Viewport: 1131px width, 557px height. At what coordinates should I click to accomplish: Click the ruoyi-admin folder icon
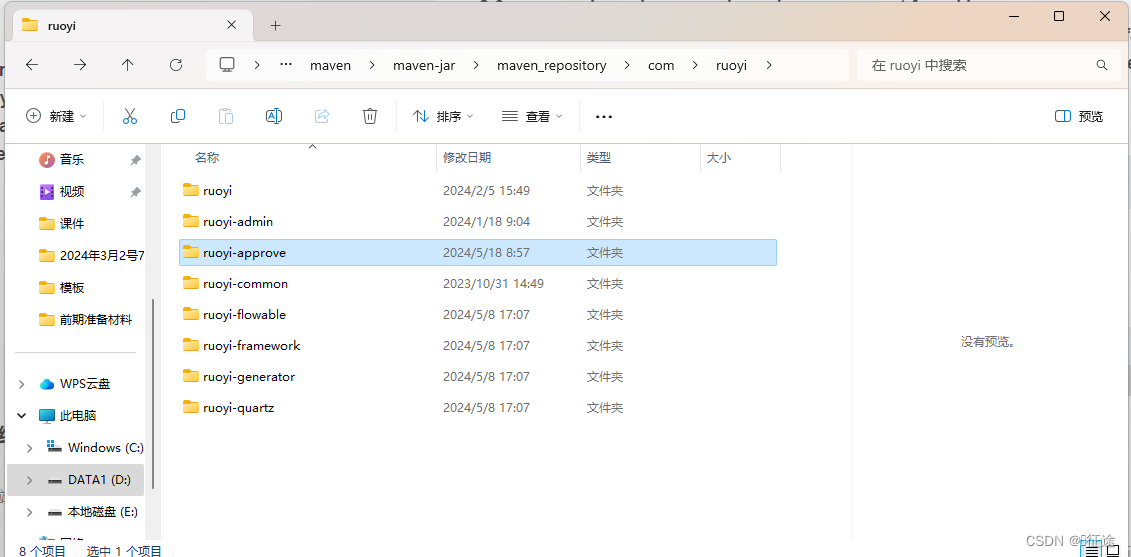[190, 221]
